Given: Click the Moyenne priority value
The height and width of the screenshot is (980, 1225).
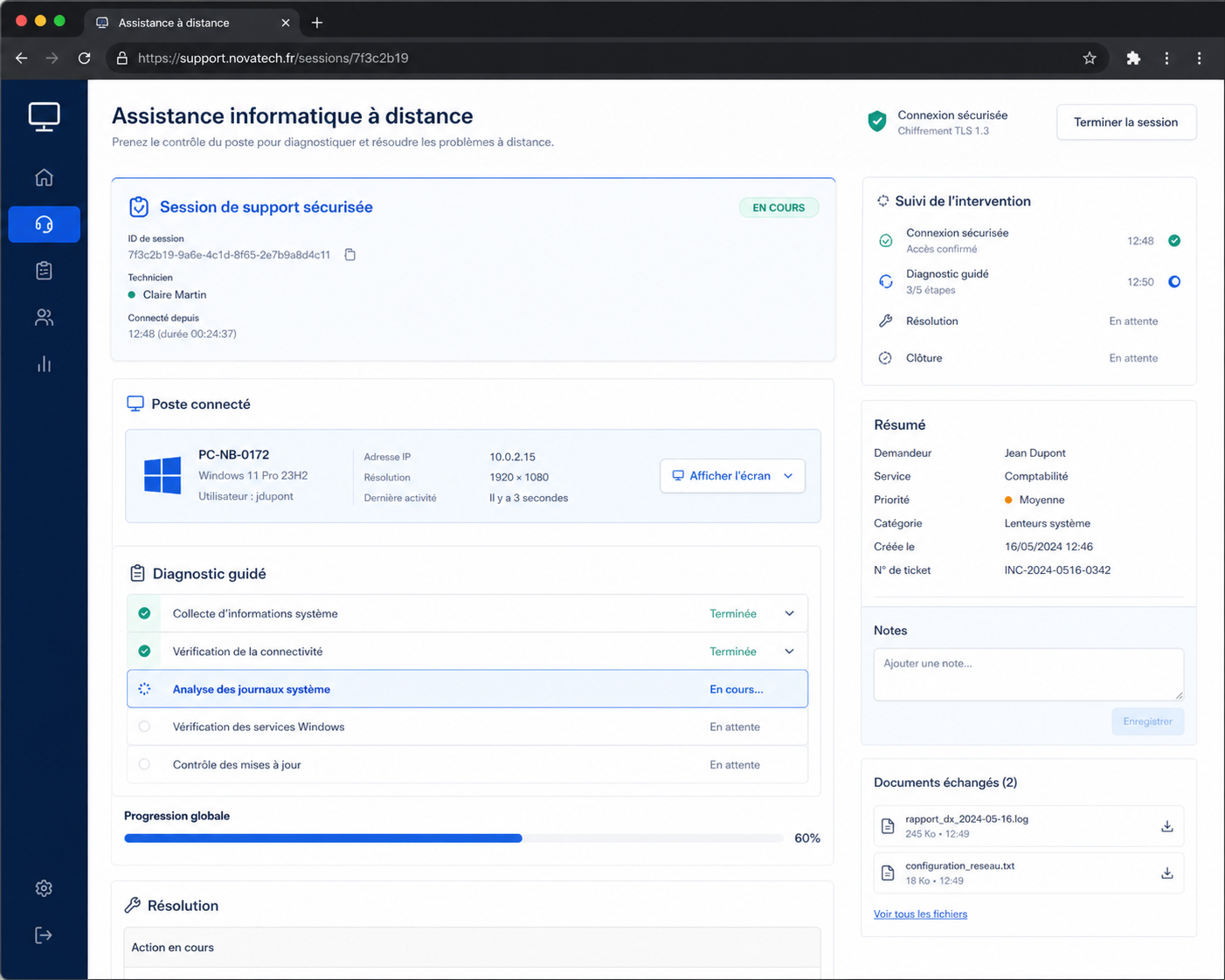Looking at the screenshot, I should [x=1042, y=500].
